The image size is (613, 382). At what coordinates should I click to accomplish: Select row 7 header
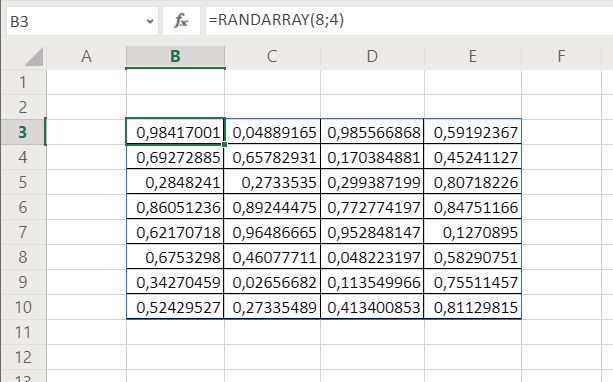pyautogui.click(x=23, y=232)
